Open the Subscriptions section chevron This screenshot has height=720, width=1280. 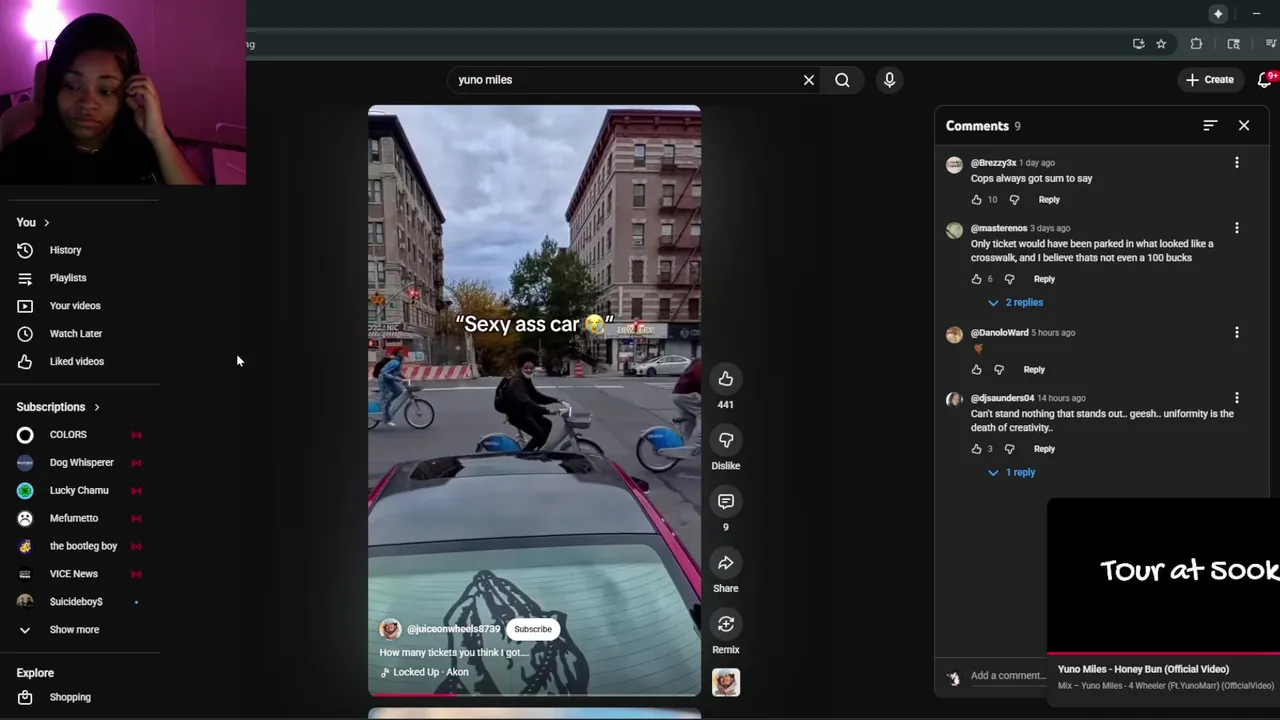click(97, 408)
